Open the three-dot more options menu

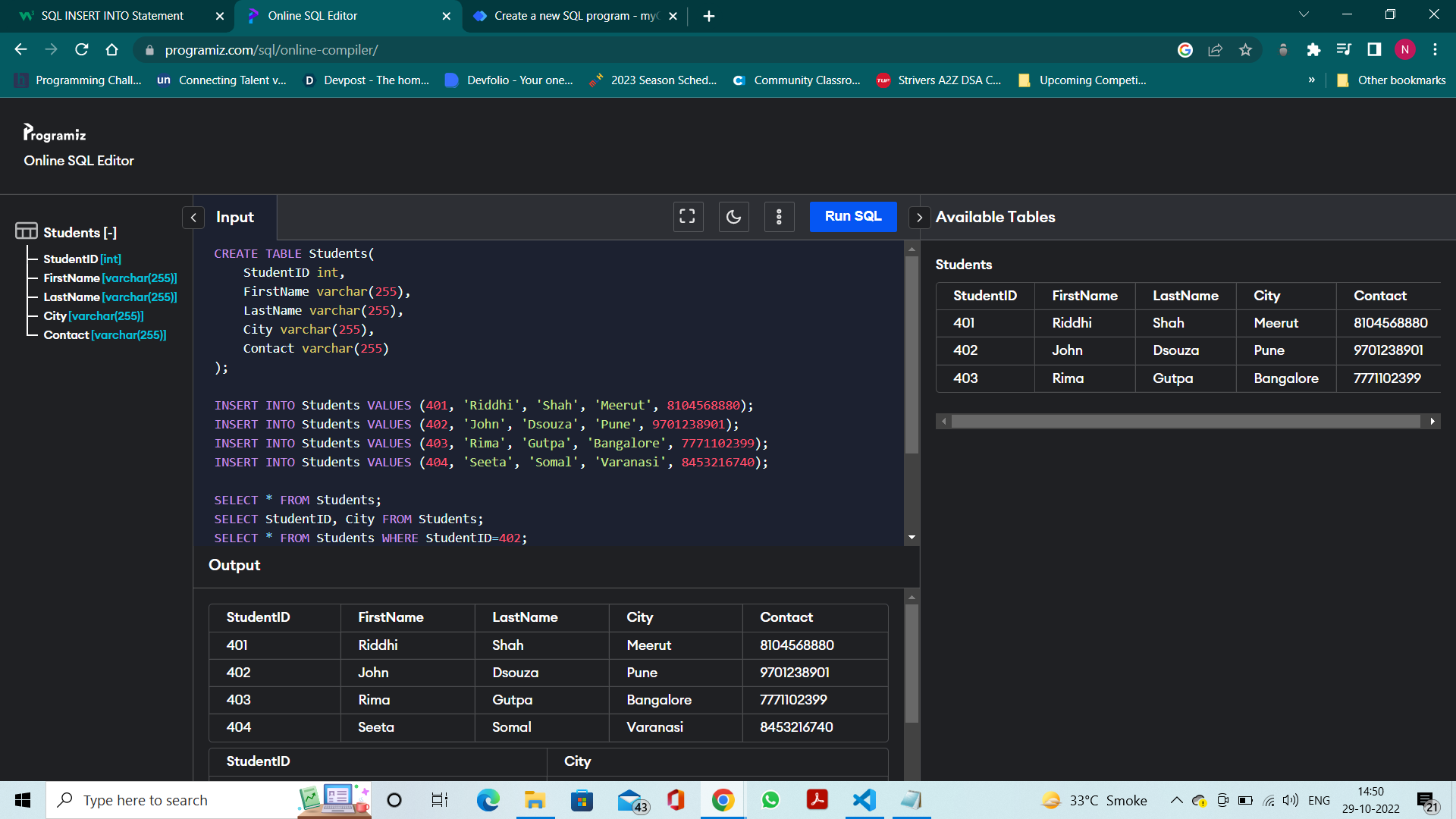tap(779, 217)
